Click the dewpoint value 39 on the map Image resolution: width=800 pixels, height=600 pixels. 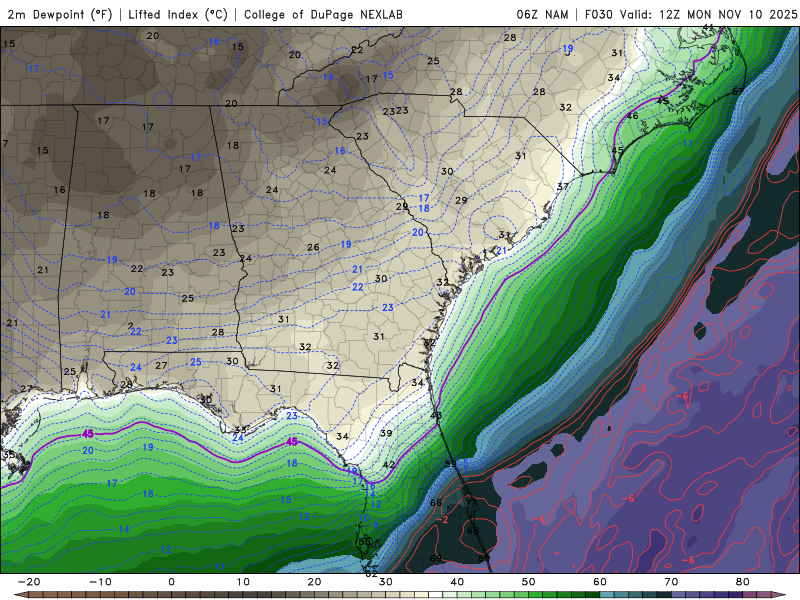click(x=386, y=433)
